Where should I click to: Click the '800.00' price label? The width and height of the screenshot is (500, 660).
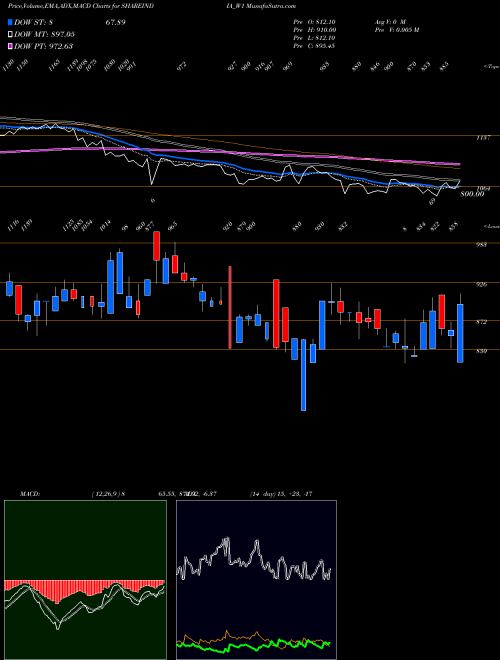[472, 194]
